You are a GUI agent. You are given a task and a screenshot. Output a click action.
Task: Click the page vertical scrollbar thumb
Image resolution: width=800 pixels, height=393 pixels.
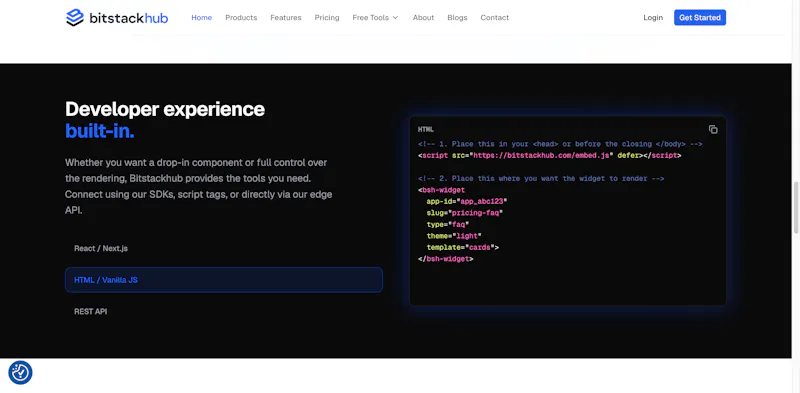[796, 208]
